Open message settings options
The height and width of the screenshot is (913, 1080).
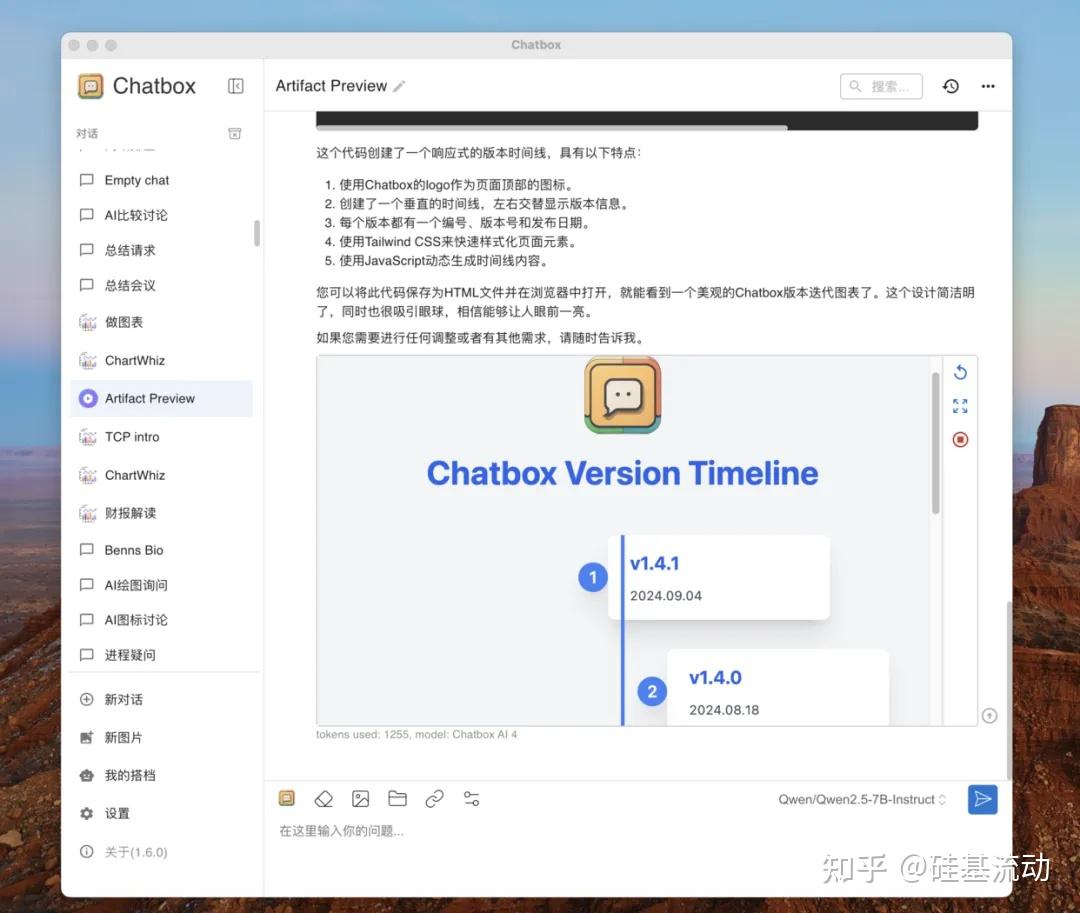point(471,798)
